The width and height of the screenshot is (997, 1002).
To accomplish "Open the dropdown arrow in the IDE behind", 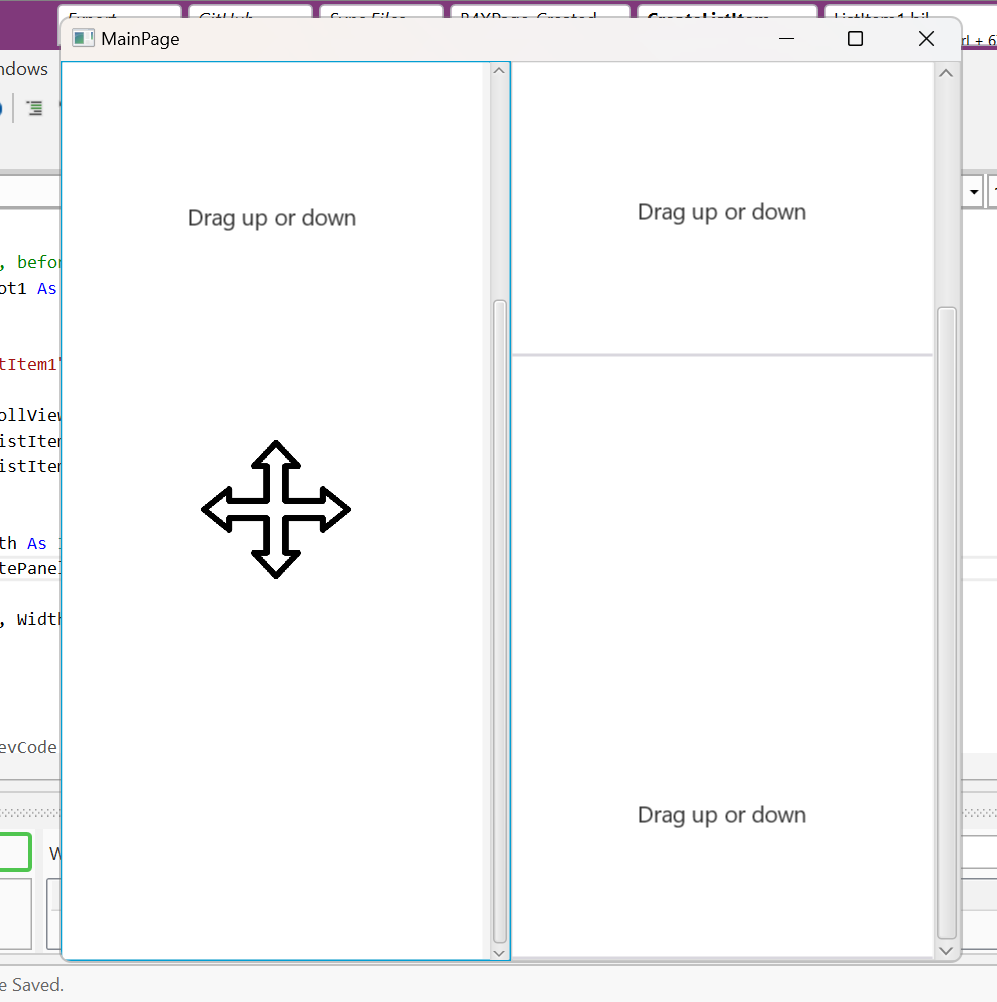I will pos(973,192).
